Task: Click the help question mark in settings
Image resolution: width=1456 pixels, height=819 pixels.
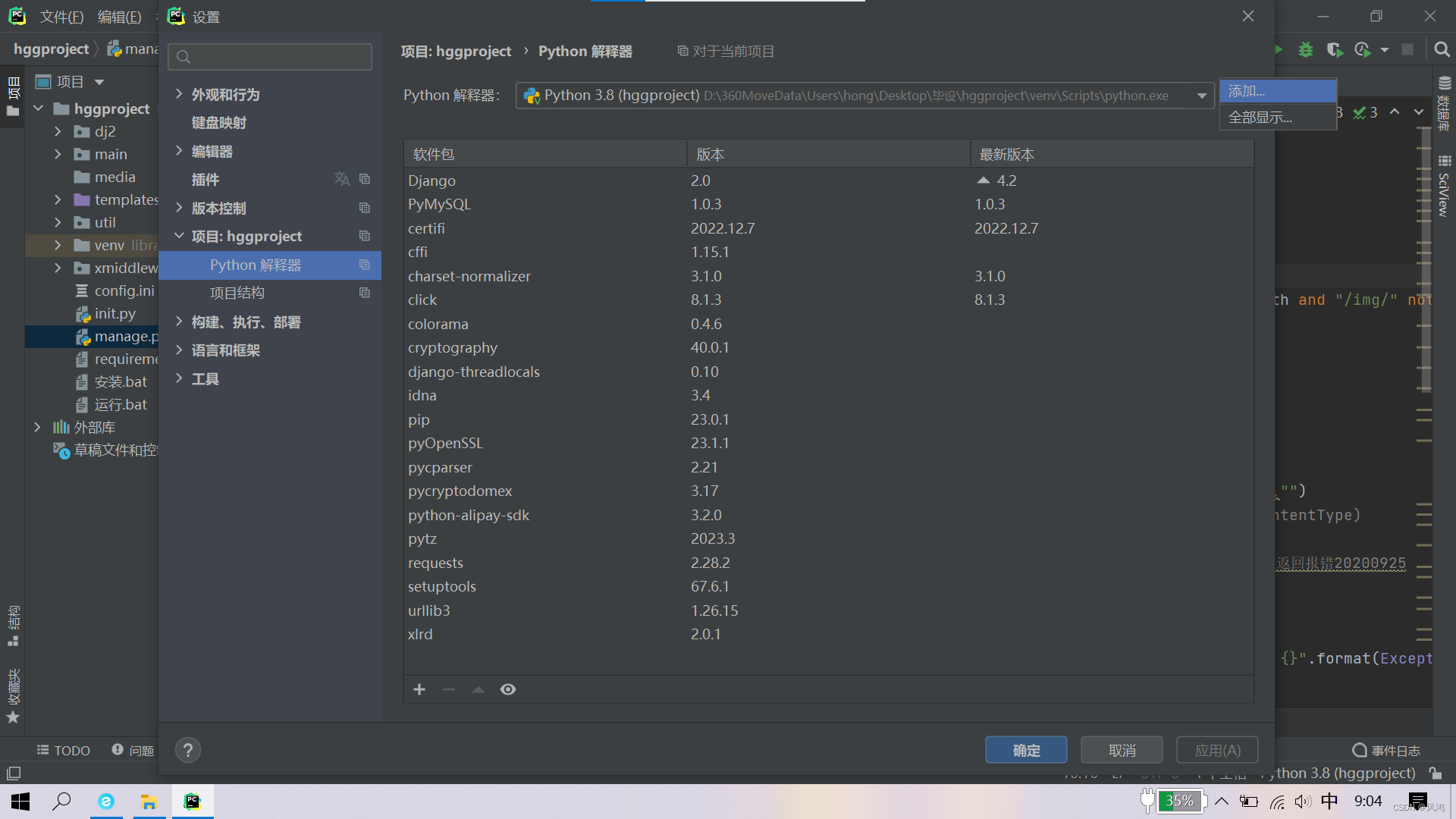Action: tap(187, 750)
